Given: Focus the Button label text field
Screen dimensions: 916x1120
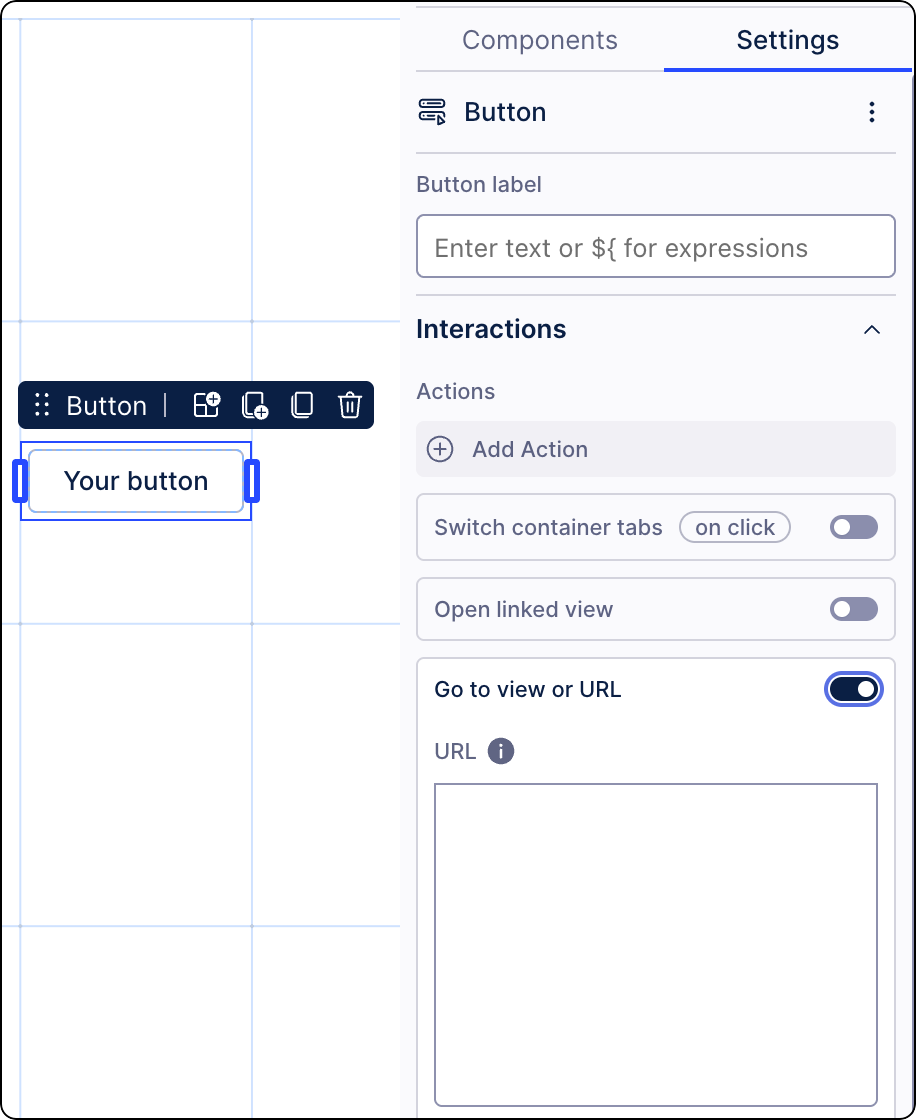Looking at the screenshot, I should pos(655,246).
